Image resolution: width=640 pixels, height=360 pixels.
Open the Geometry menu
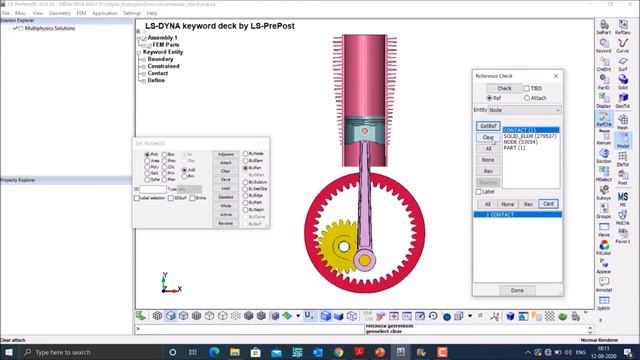pos(60,13)
